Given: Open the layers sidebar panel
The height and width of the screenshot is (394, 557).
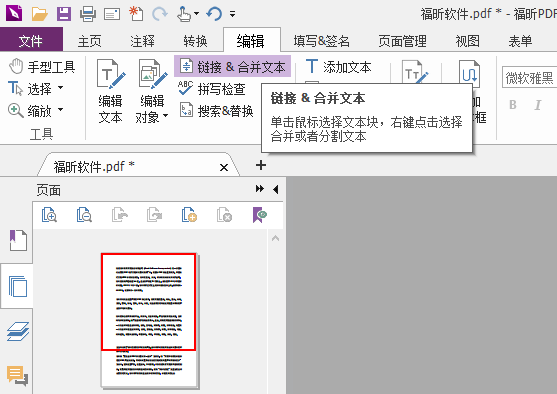Looking at the screenshot, I should pos(18,331).
